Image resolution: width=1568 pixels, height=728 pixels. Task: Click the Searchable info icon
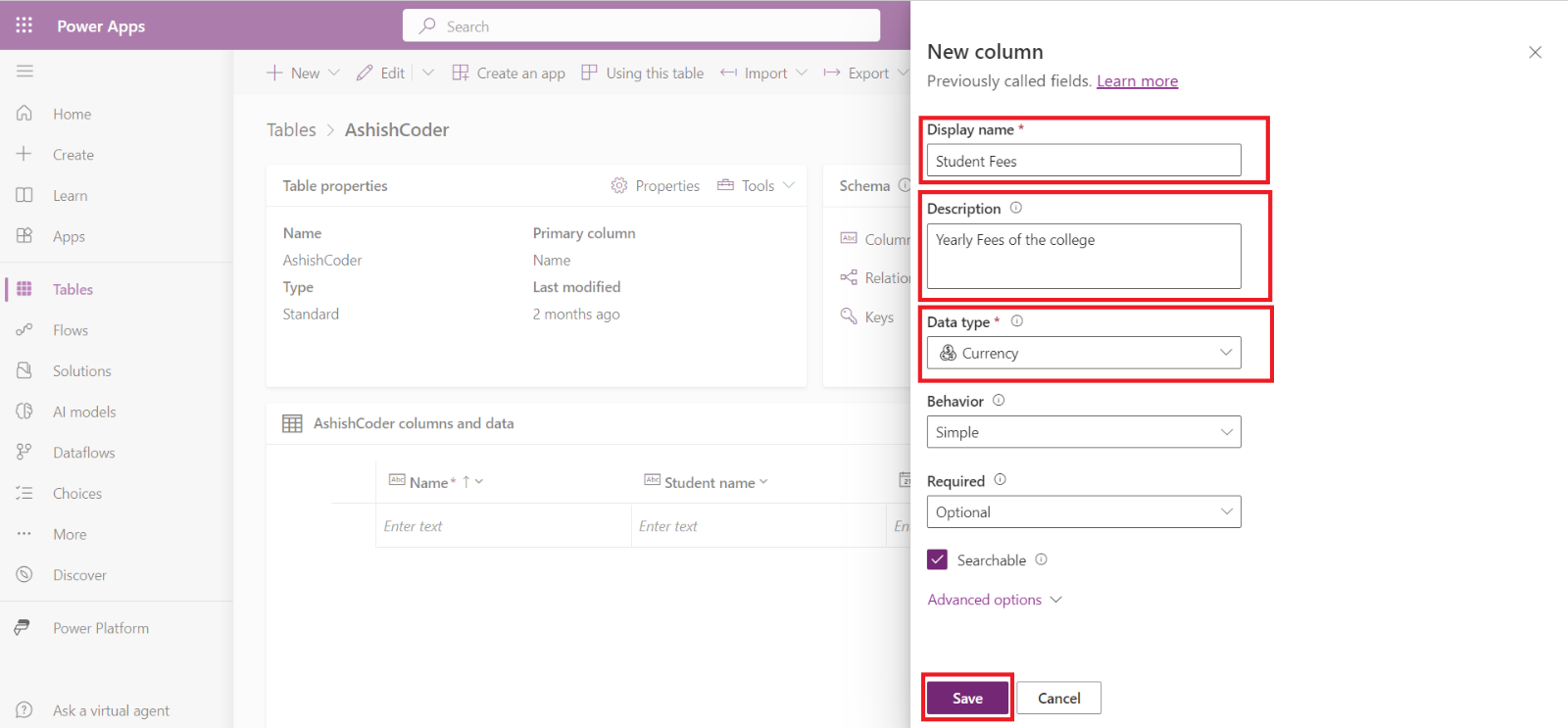point(1041,559)
